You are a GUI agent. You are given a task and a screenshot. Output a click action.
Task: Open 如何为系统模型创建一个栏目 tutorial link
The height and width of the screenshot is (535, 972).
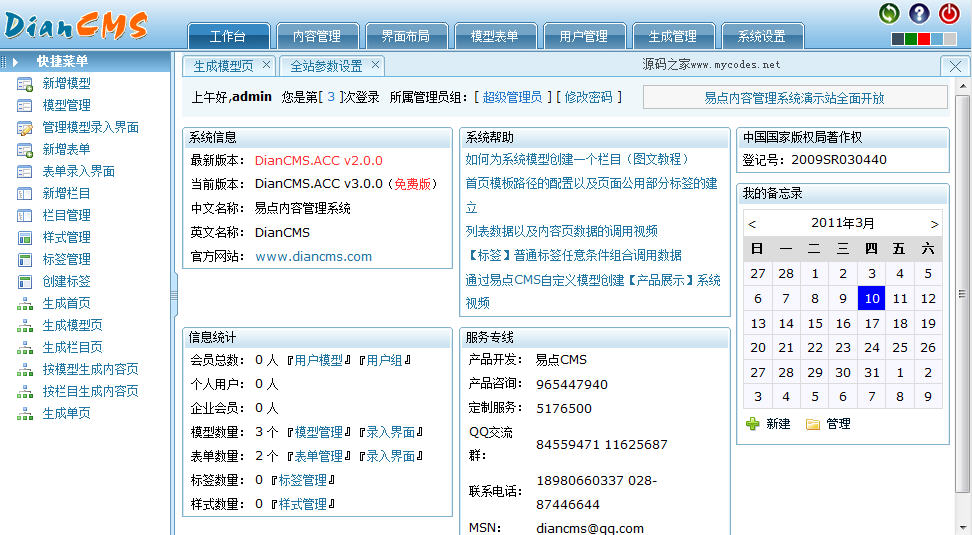[577, 159]
